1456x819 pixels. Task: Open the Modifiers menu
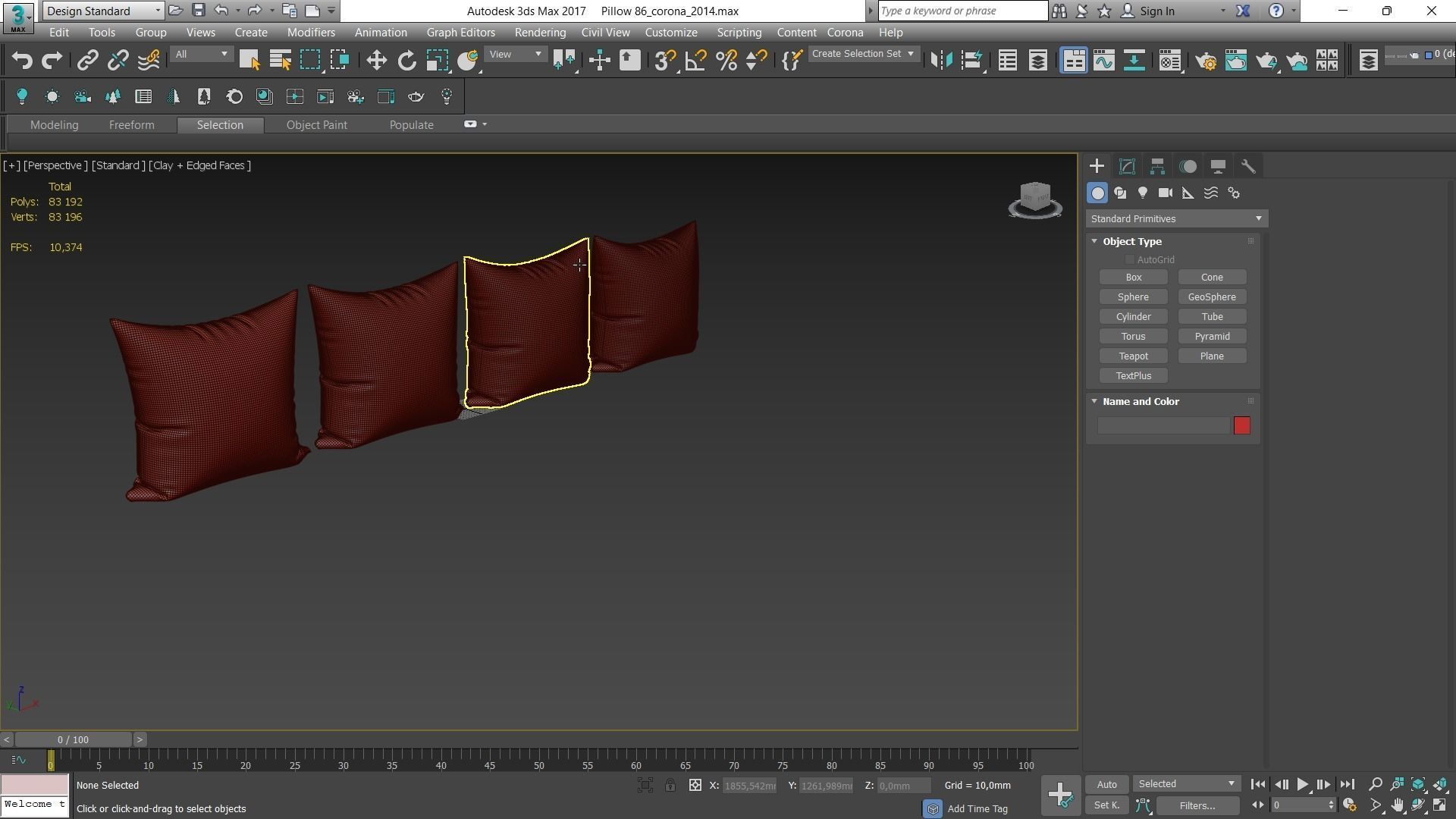pyautogui.click(x=311, y=33)
